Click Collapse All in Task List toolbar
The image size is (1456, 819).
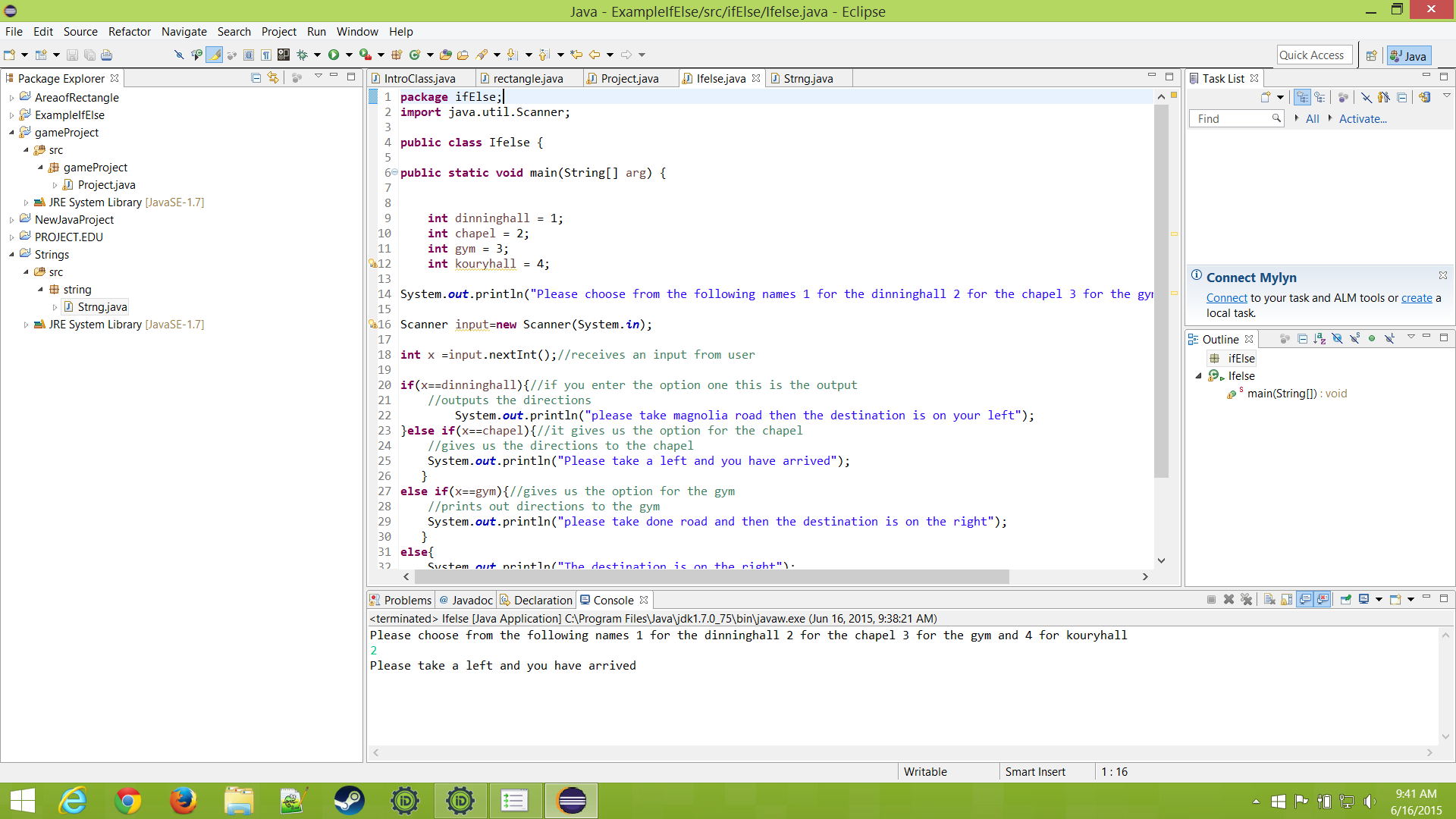tap(1402, 97)
